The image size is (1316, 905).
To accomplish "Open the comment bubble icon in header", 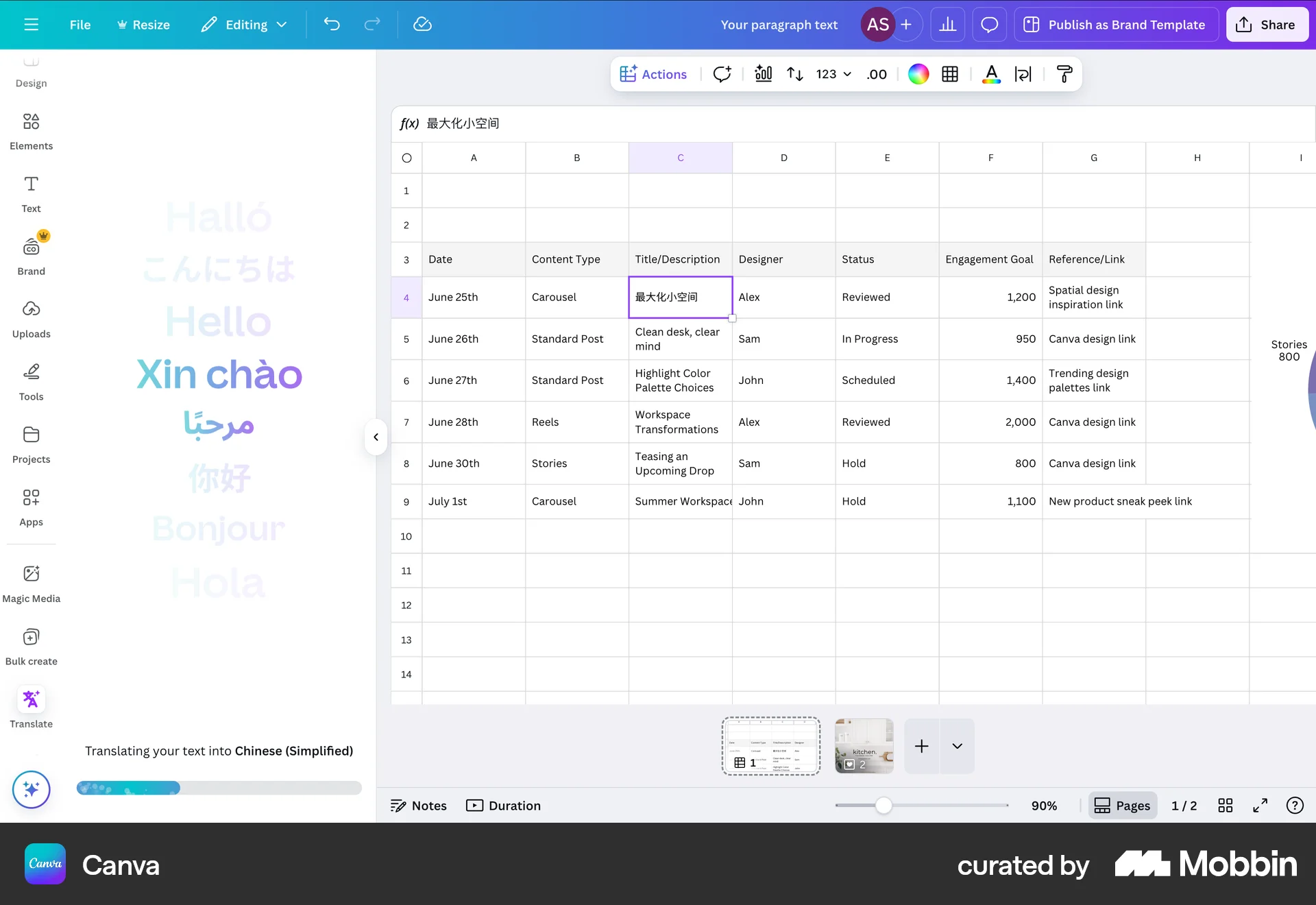I will (989, 25).
